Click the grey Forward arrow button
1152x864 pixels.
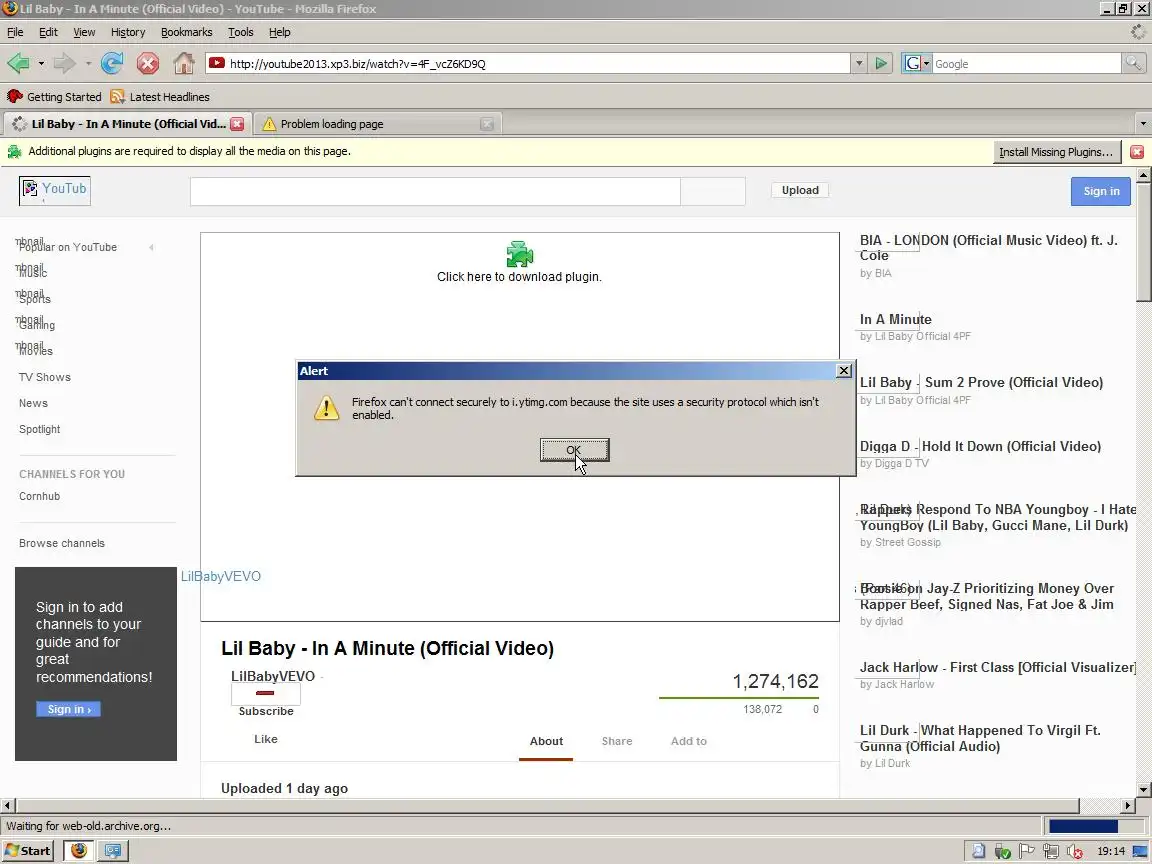click(65, 64)
